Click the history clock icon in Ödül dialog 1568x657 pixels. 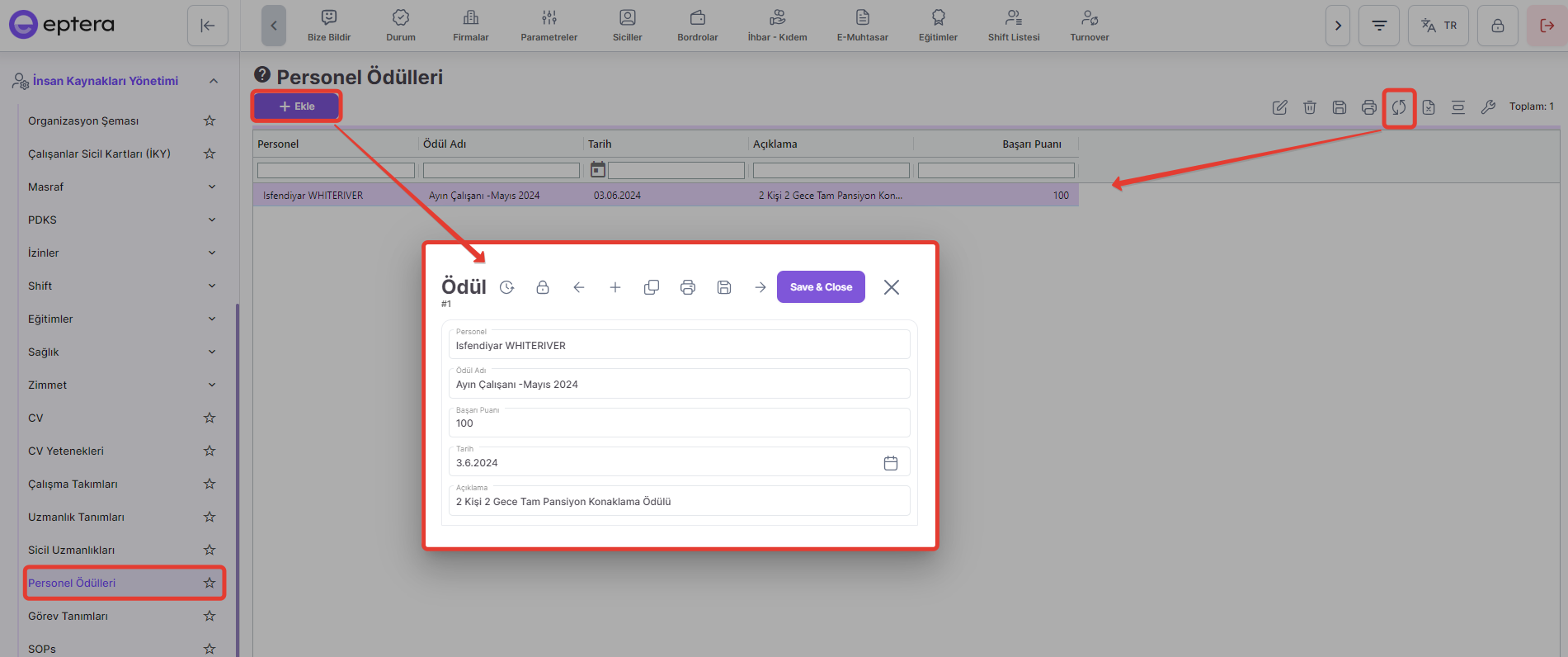(507, 287)
